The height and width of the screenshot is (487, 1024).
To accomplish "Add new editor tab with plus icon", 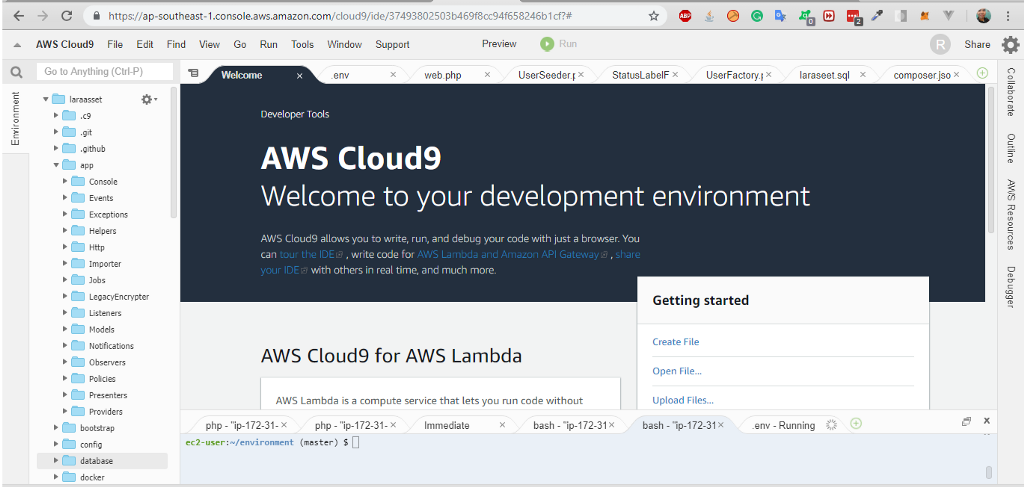I will tap(982, 73).
